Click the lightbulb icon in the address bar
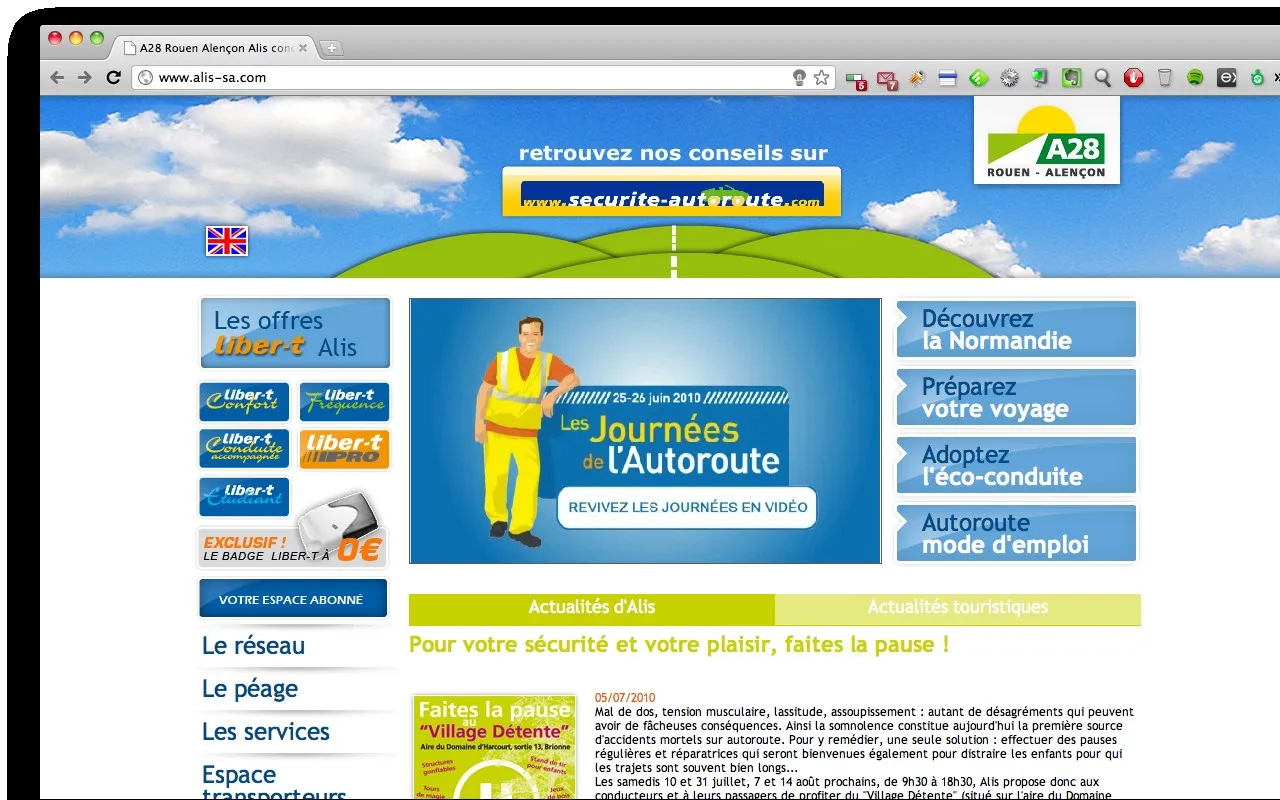1280x800 pixels. [x=799, y=77]
